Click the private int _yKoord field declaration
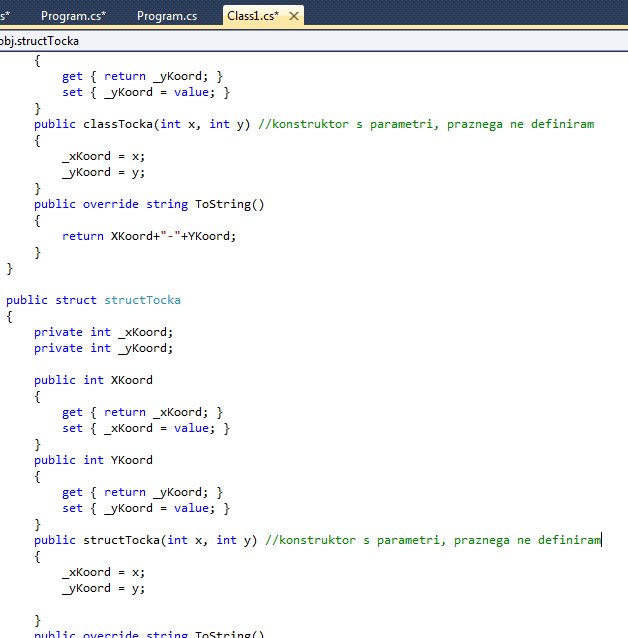The width and height of the screenshot is (628, 638). point(103,348)
